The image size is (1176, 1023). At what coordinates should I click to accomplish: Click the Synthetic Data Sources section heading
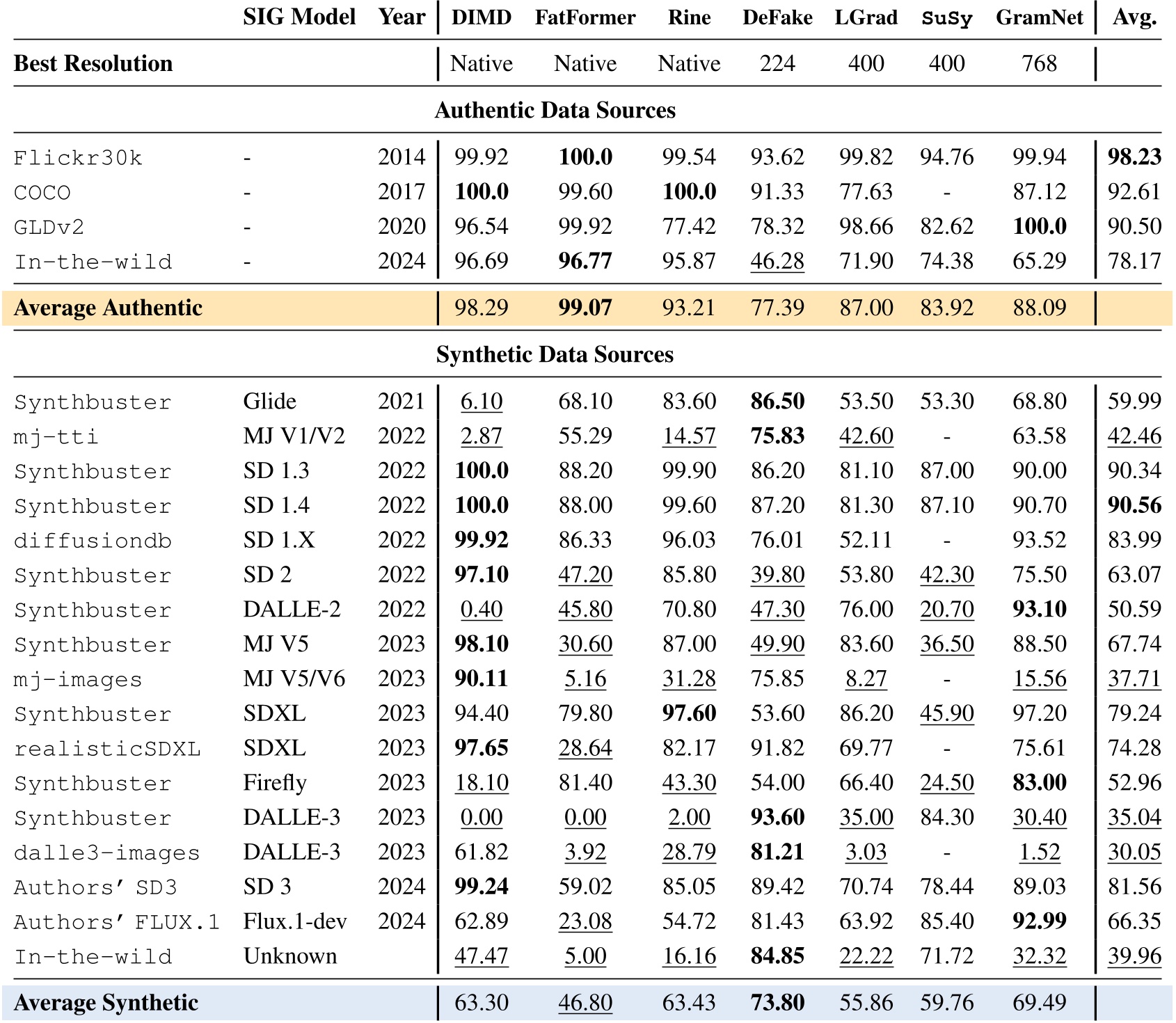[x=553, y=355]
